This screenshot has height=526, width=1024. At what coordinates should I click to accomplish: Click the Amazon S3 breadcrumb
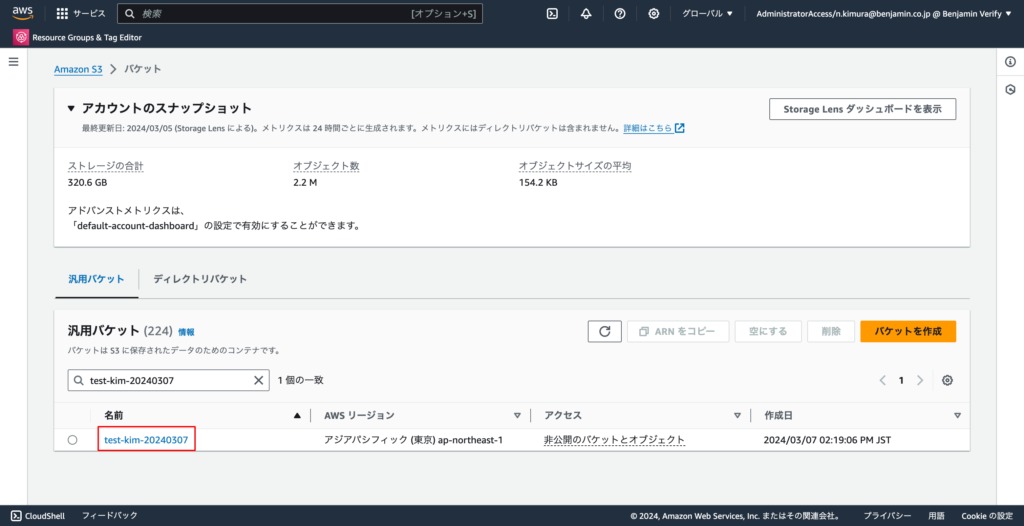click(78, 69)
